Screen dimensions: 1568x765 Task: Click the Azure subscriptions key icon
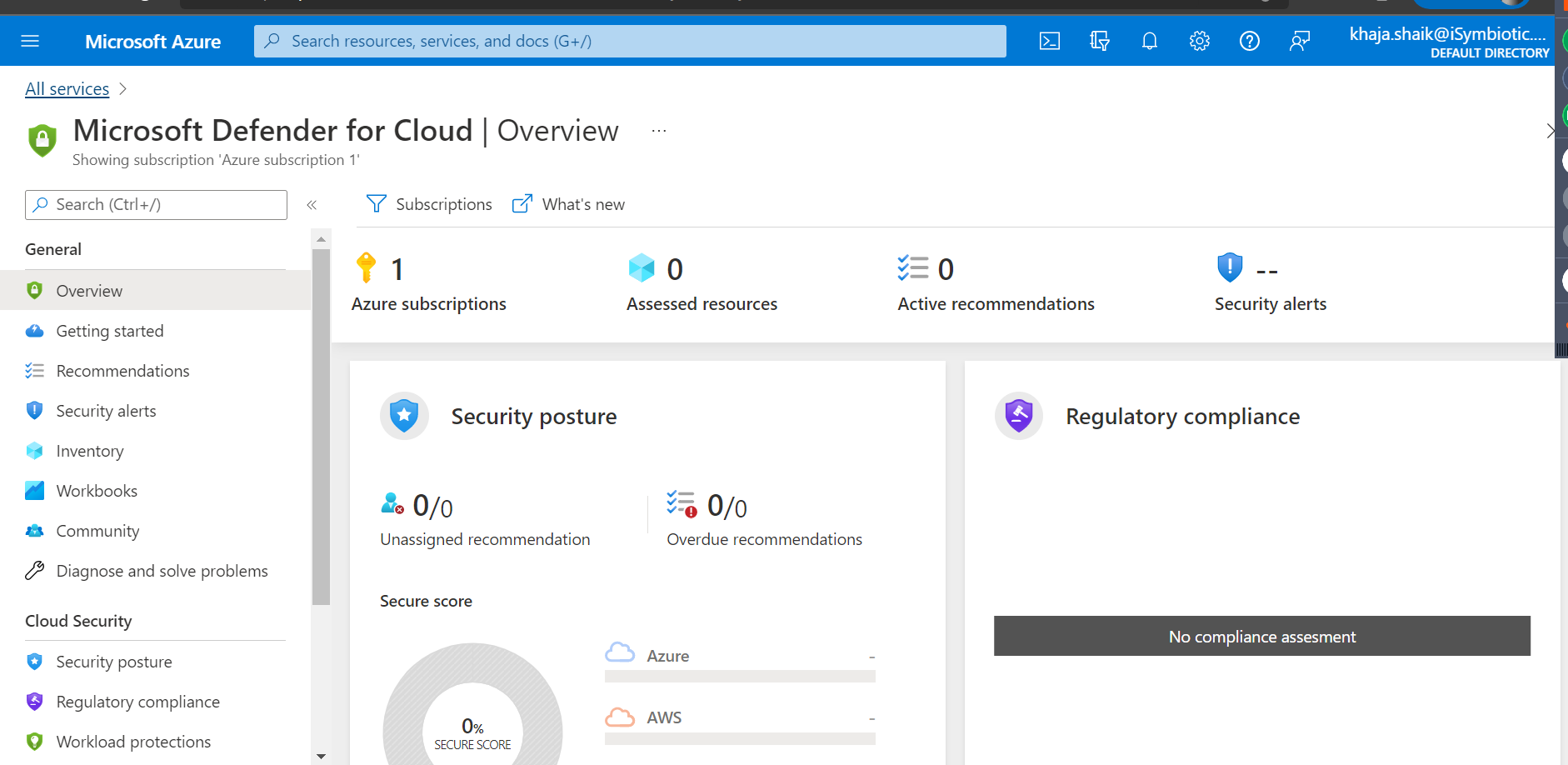pos(366,268)
